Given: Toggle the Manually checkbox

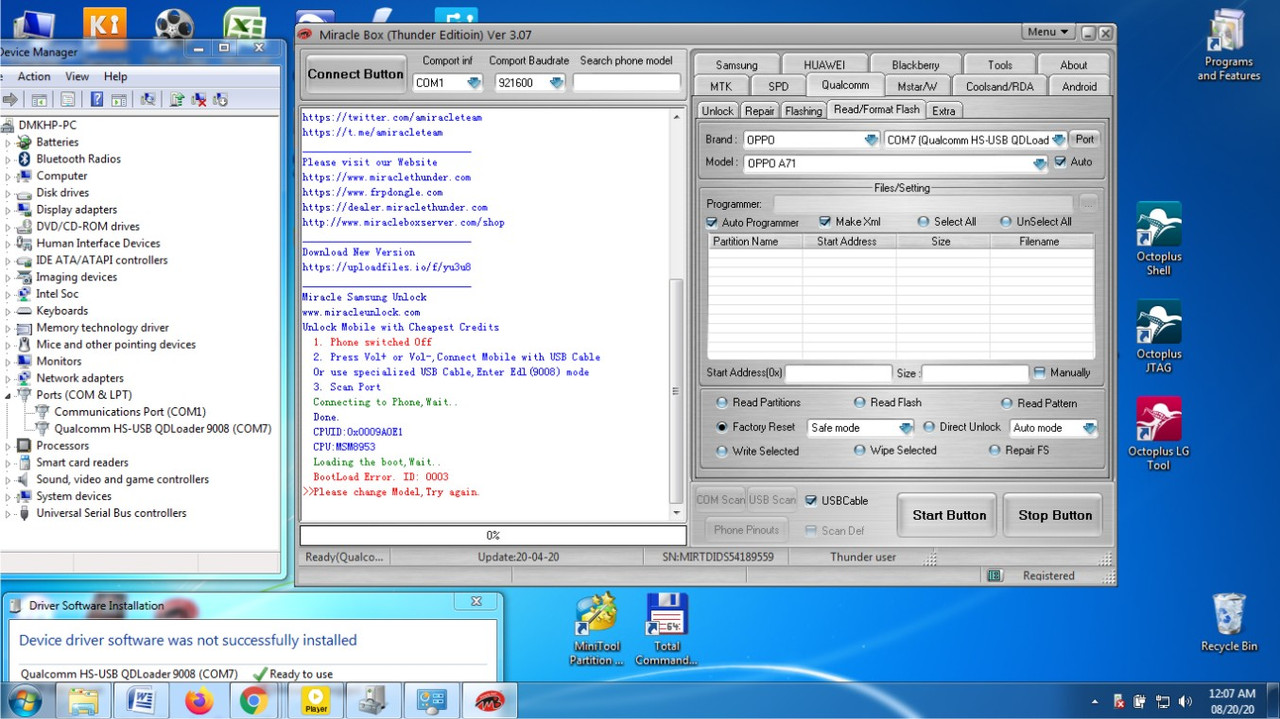Looking at the screenshot, I should (x=1039, y=372).
